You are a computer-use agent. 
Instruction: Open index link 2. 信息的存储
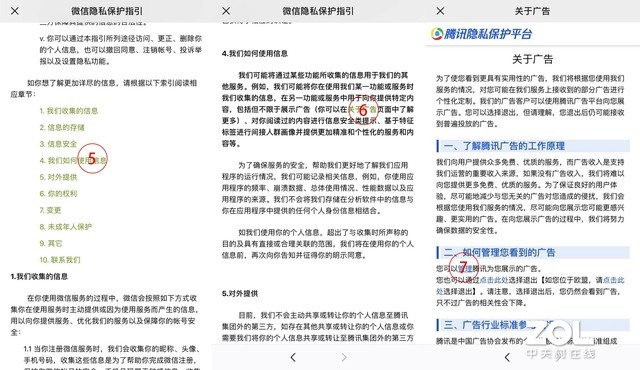pyautogui.click(x=62, y=127)
